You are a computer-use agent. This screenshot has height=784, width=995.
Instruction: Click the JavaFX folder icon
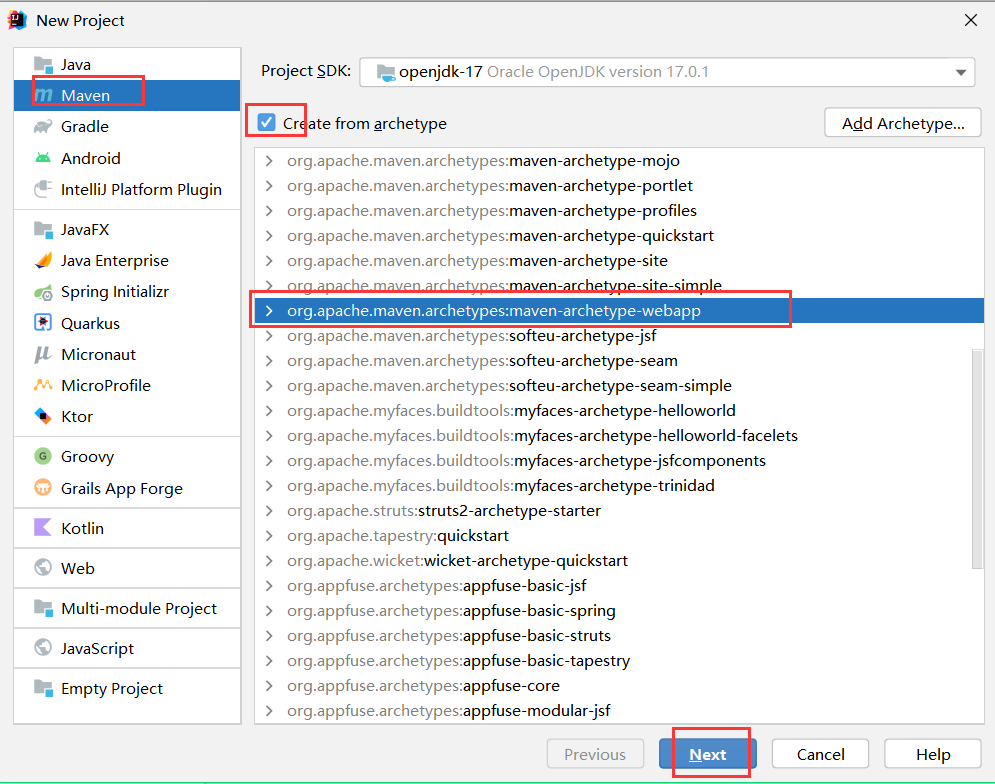click(43, 229)
